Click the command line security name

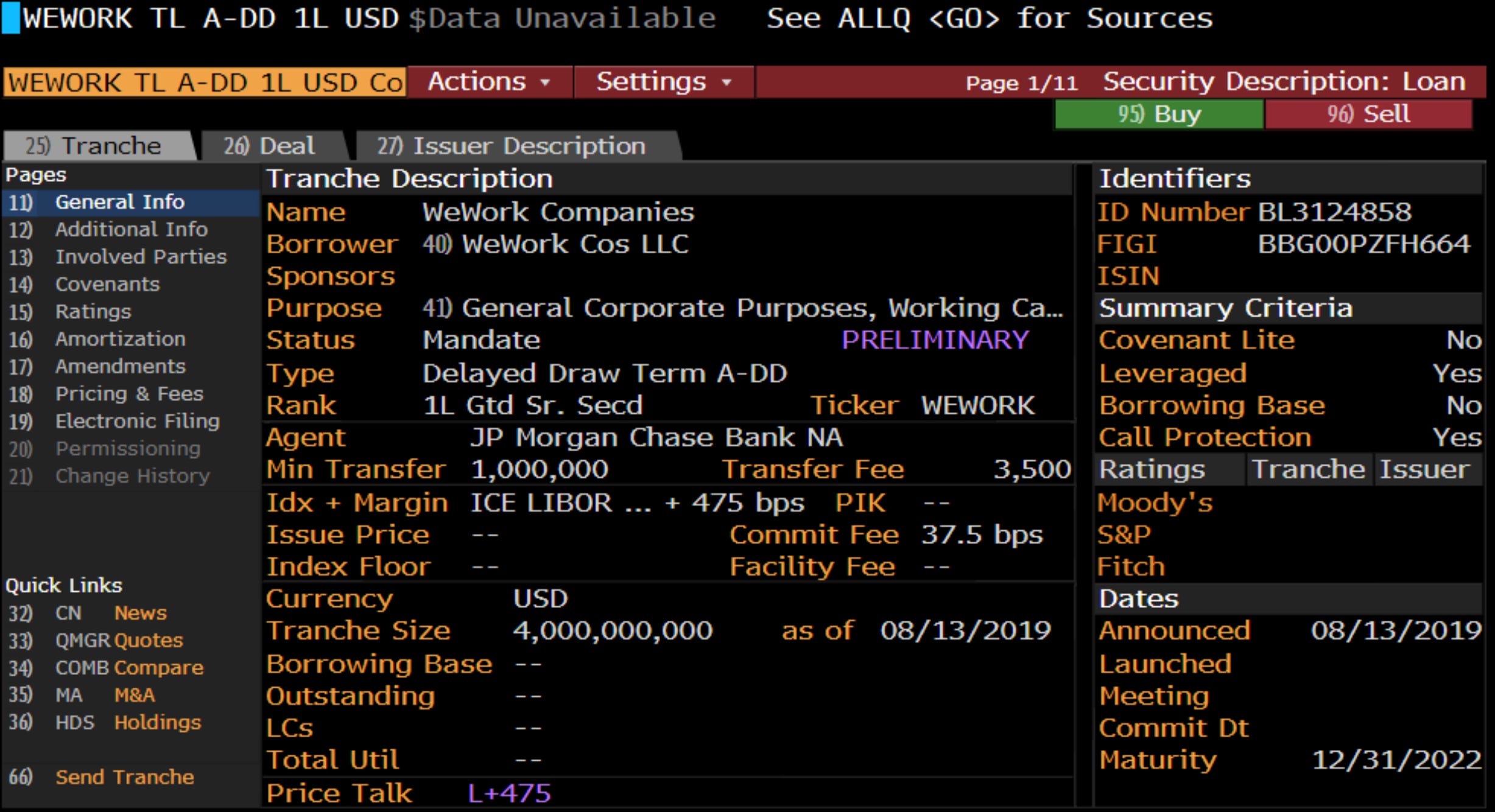click(x=210, y=18)
